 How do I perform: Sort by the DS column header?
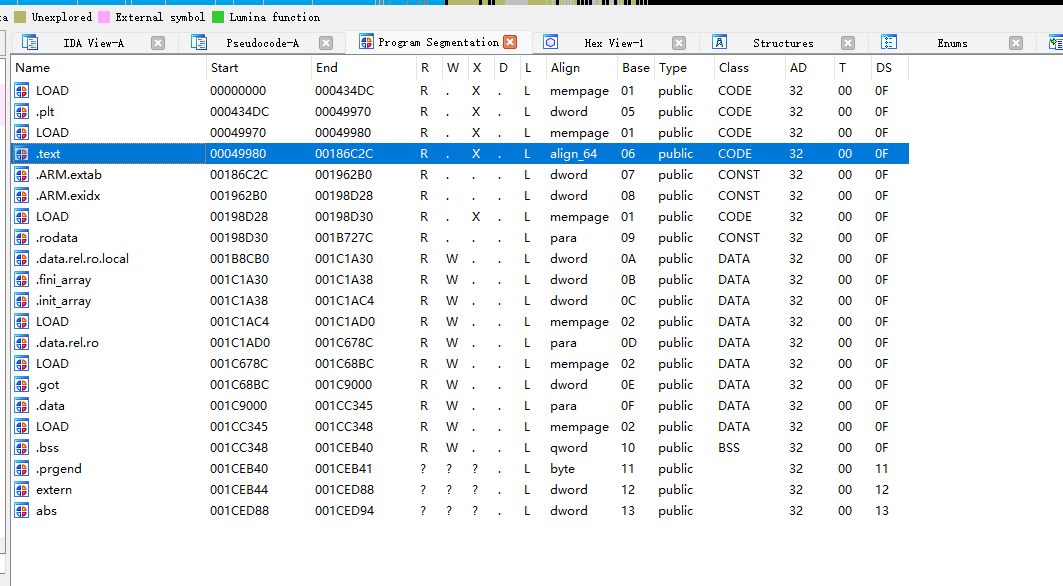[889, 68]
